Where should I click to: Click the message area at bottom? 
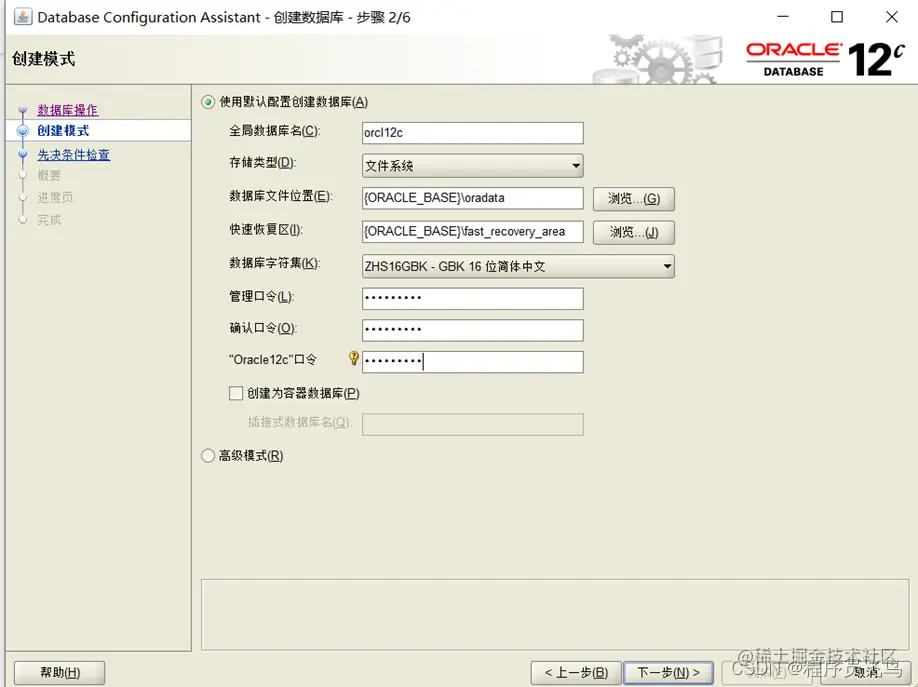coord(555,615)
